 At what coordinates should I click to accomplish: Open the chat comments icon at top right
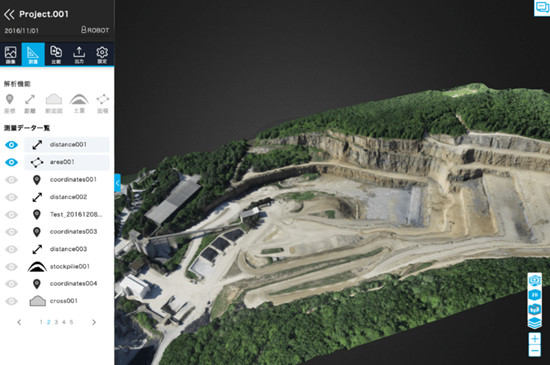[542, 8]
